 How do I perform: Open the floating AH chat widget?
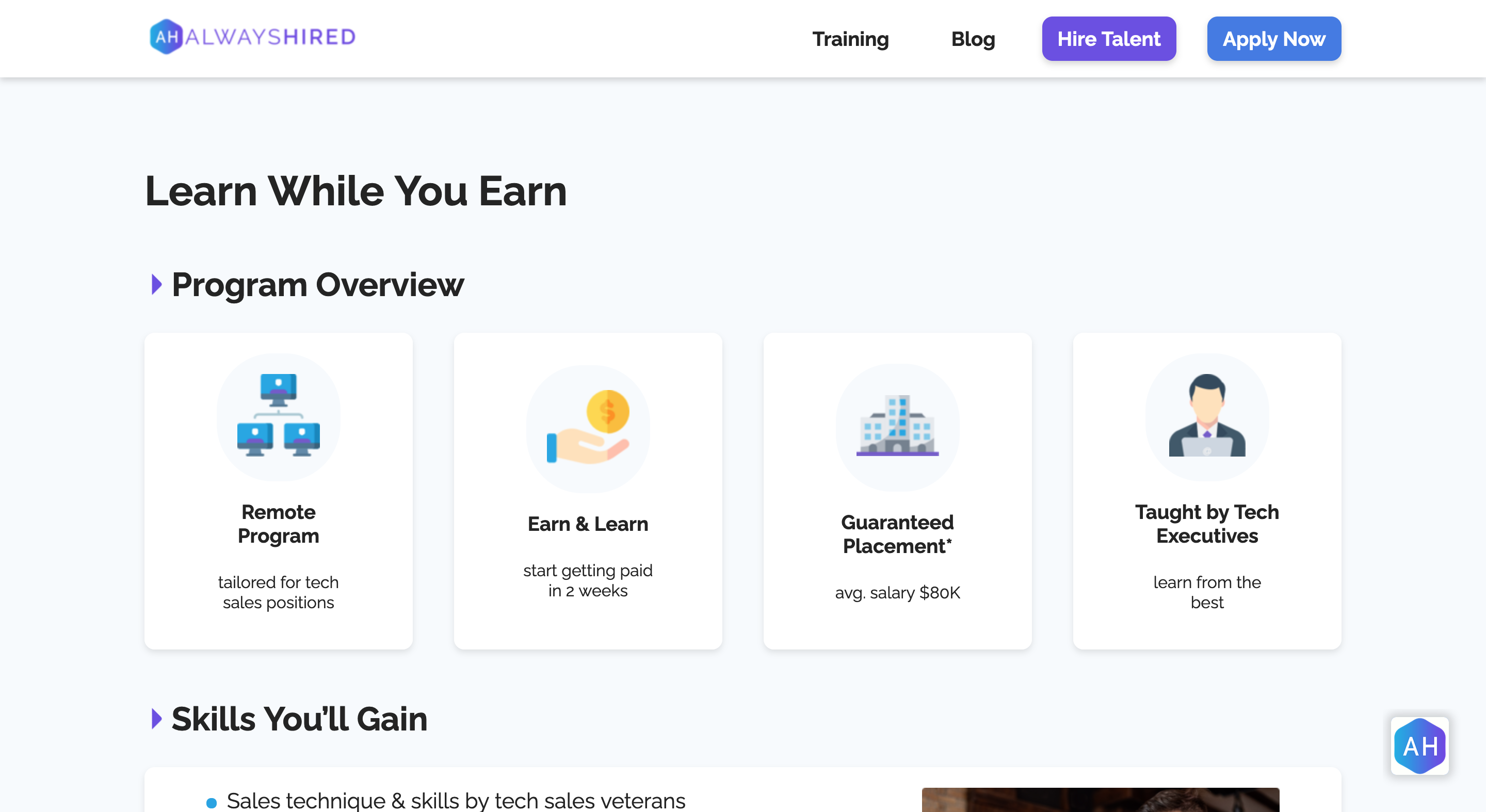point(1419,745)
